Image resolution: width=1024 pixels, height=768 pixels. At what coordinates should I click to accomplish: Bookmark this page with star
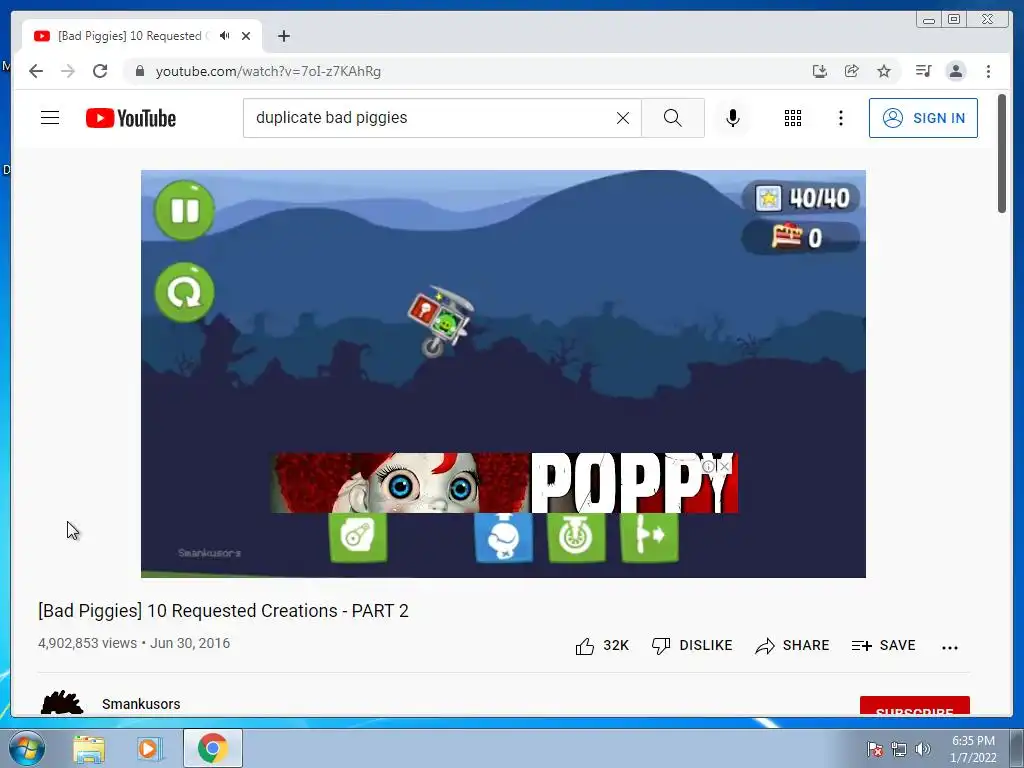point(884,71)
